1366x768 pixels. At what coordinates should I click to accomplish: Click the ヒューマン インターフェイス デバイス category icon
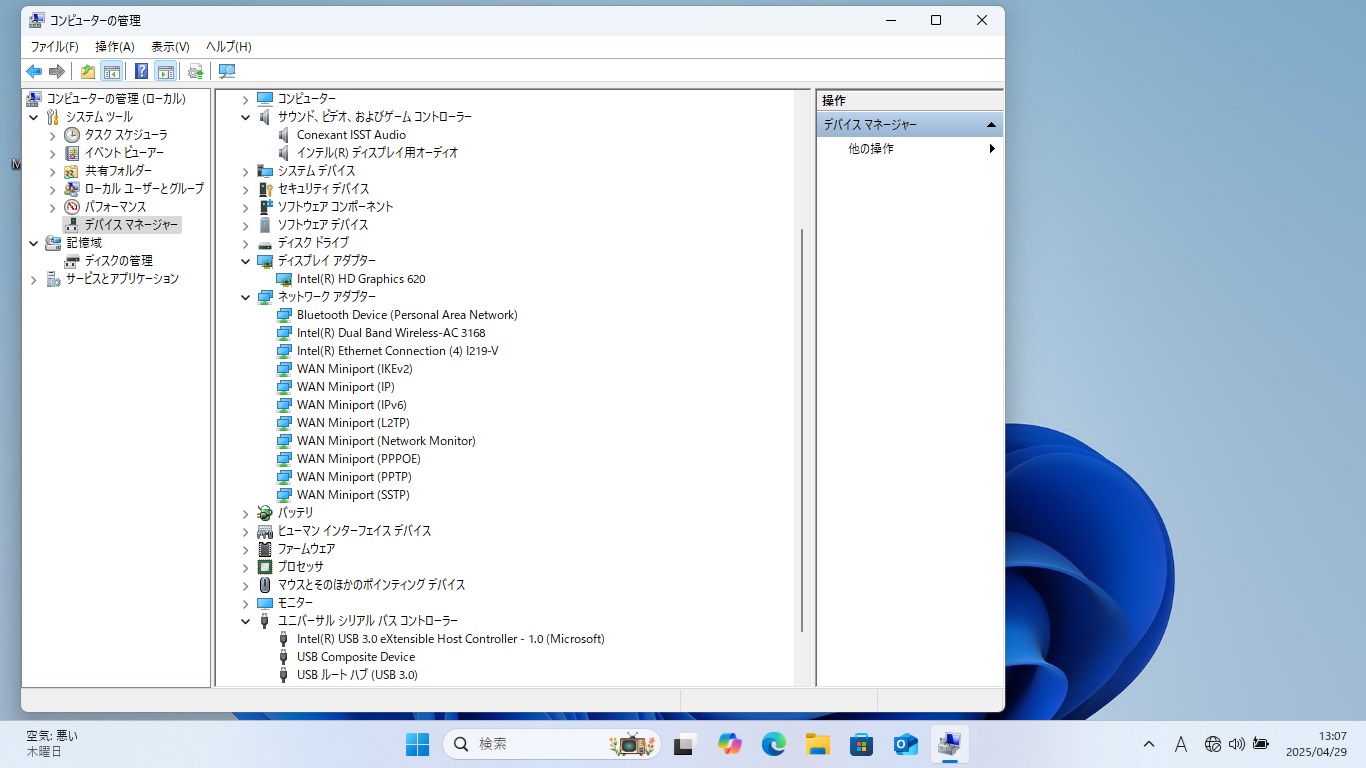[265, 531]
